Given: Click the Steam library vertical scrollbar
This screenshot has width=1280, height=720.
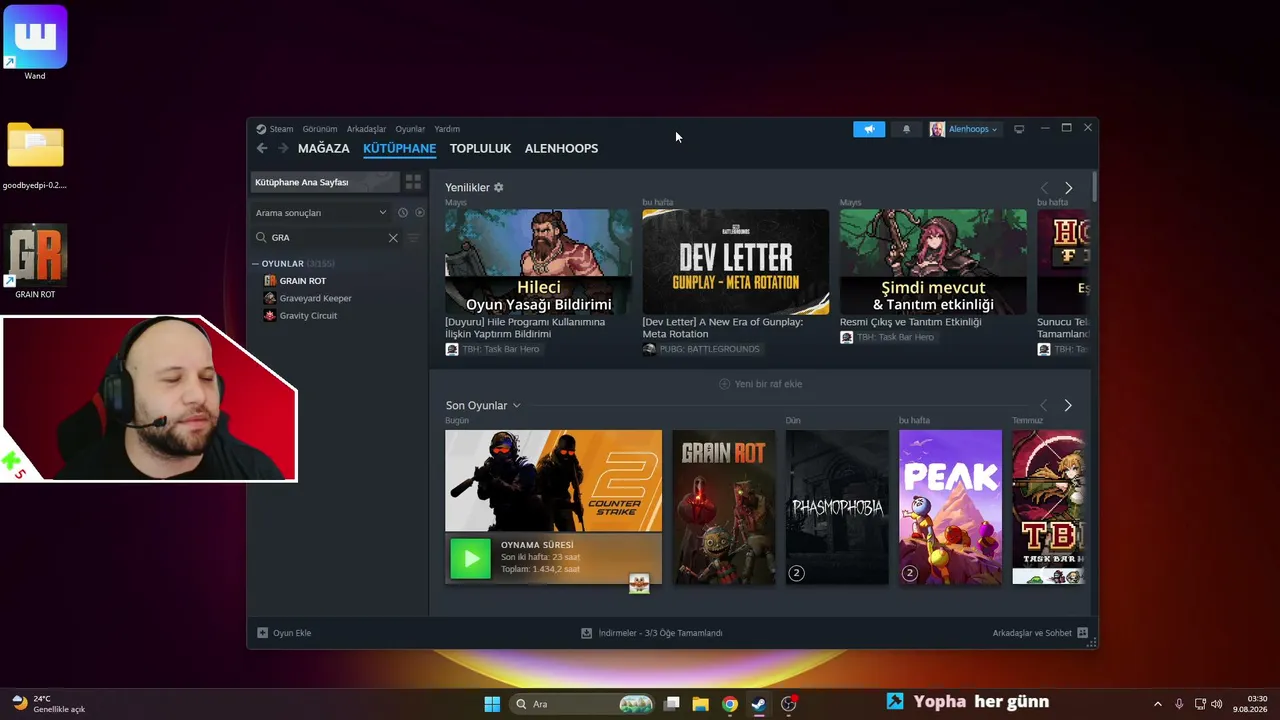Looking at the screenshot, I should point(1094,187).
